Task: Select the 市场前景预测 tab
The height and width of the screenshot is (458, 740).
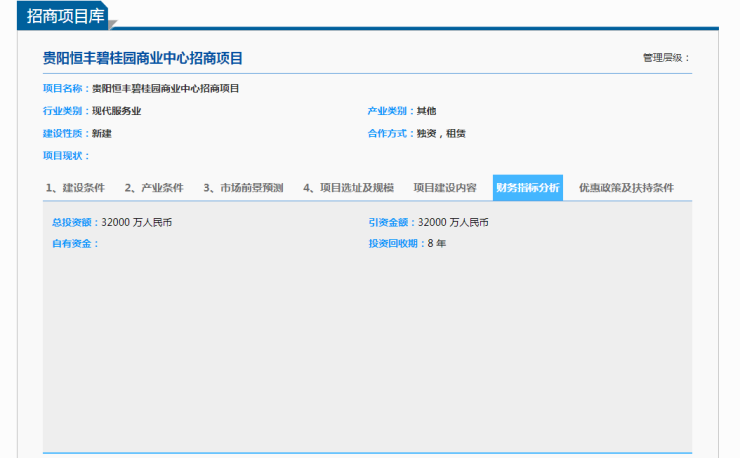Action: coord(243,188)
